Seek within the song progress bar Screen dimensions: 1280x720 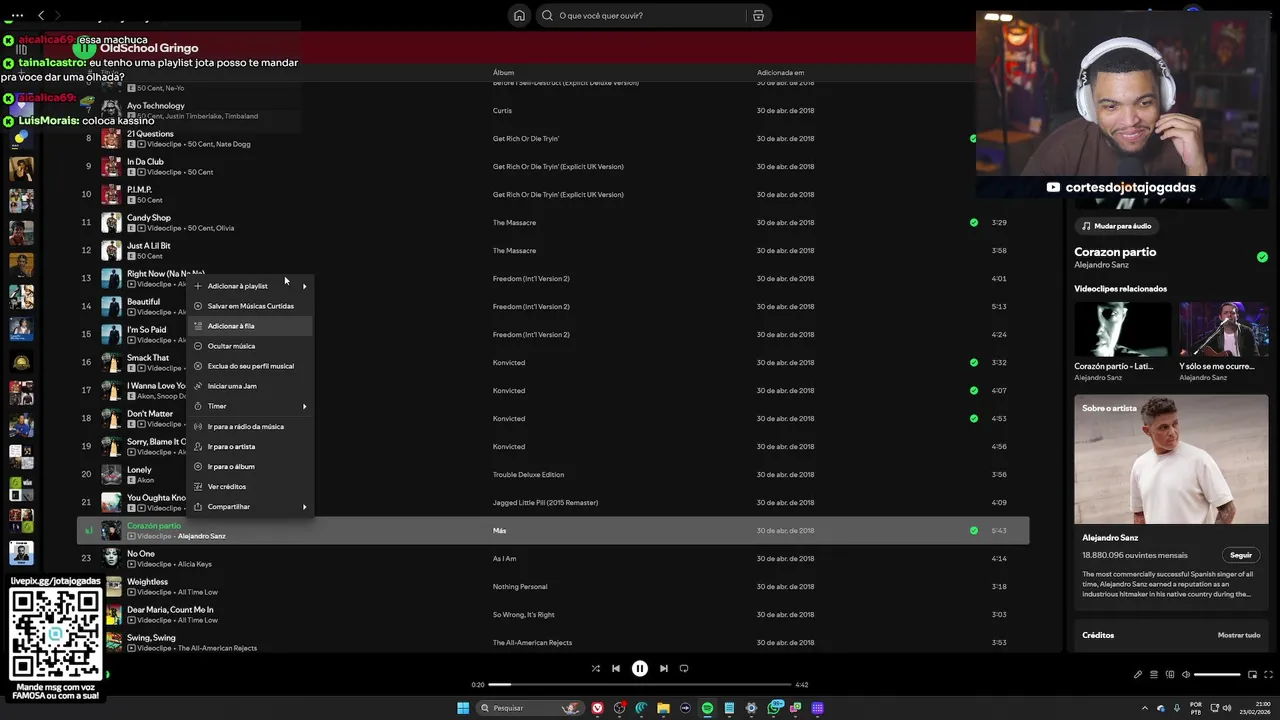coord(640,685)
